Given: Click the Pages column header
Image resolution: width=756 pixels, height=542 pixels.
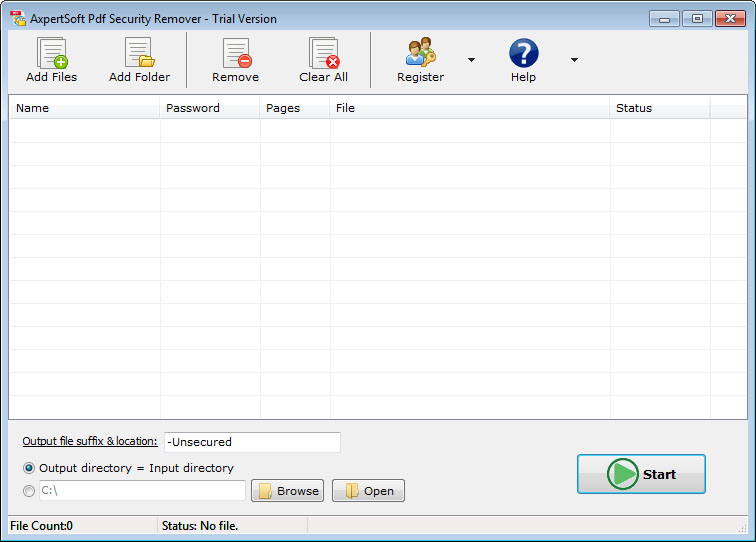Looking at the screenshot, I should [x=295, y=108].
